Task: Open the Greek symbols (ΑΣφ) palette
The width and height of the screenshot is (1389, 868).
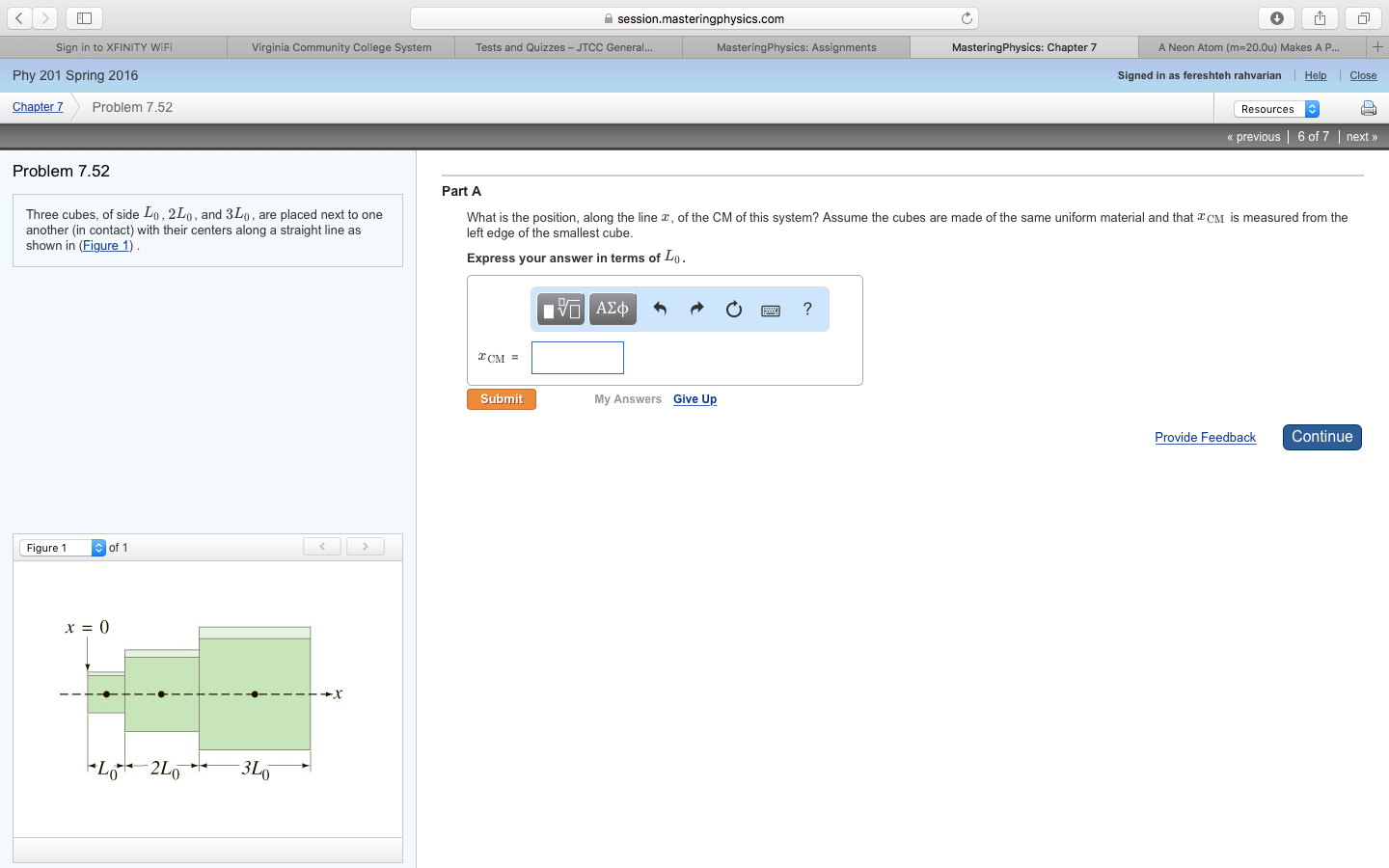Action: coord(613,309)
